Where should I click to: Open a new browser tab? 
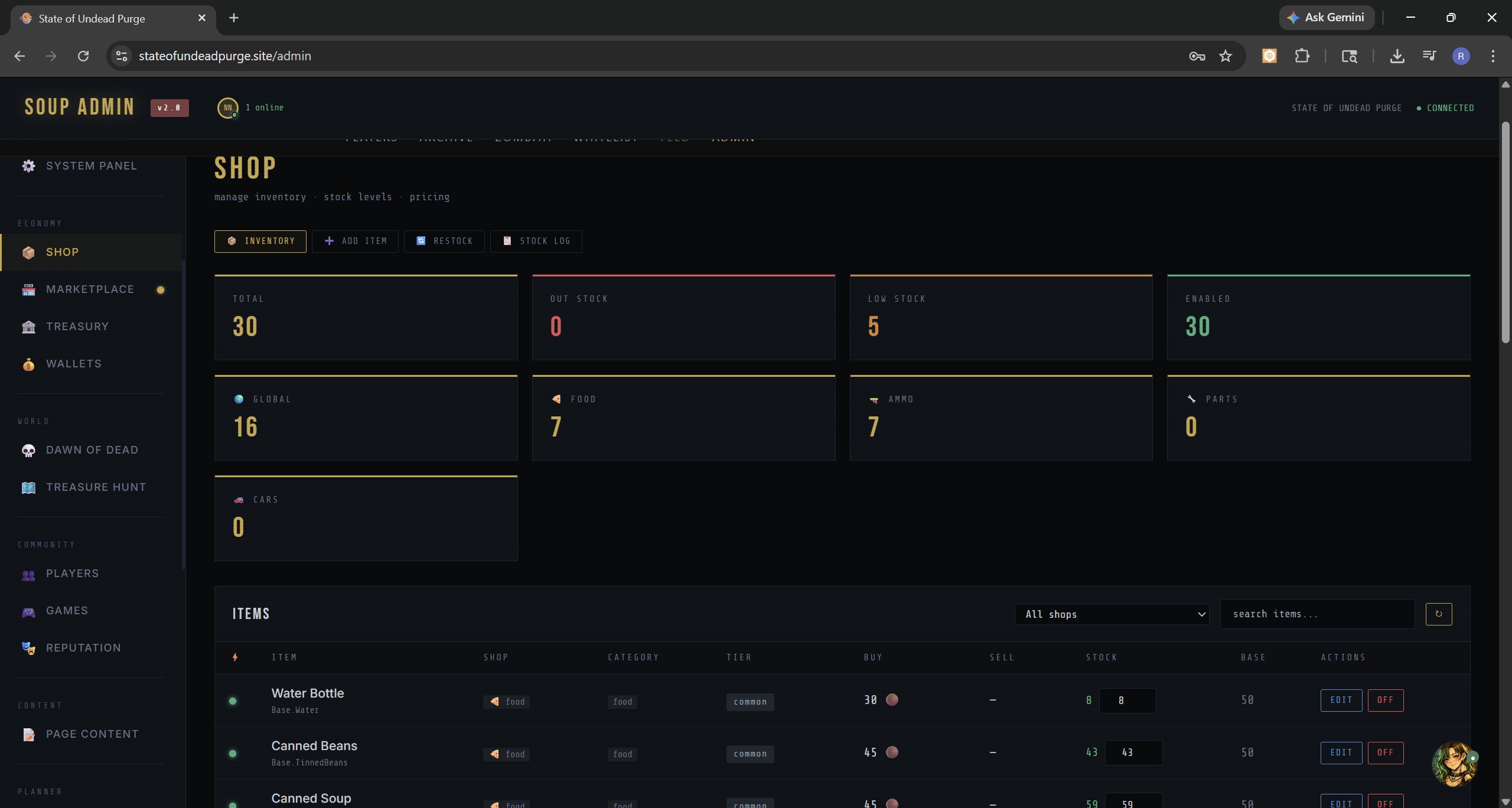coord(234,18)
